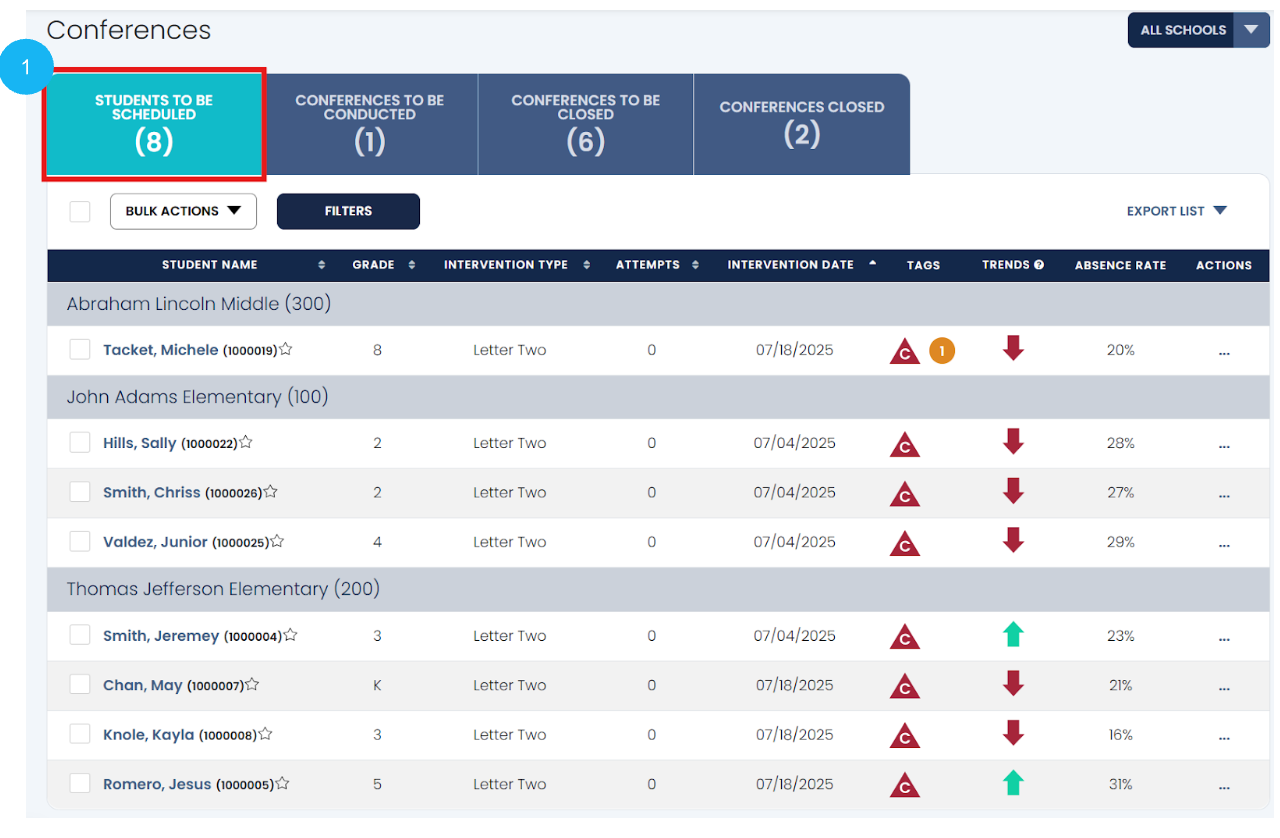Star the student Chan, May

(x=252, y=685)
